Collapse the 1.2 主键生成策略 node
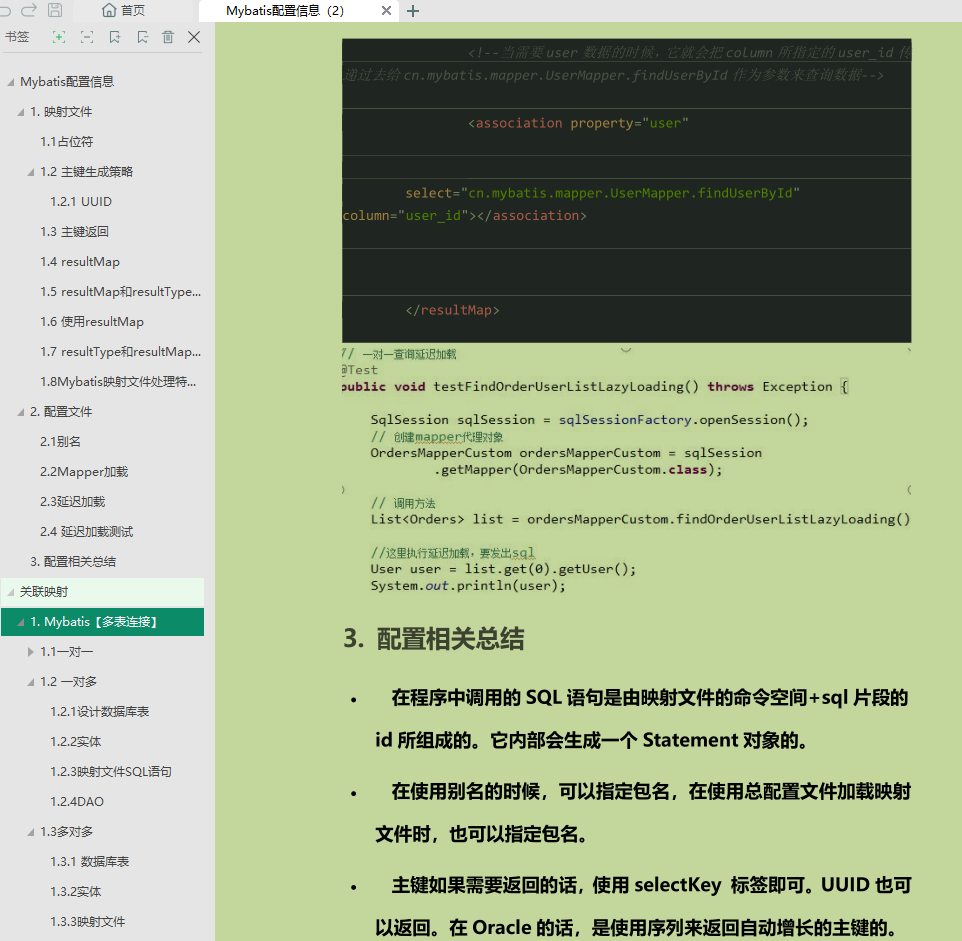The image size is (962, 941). (x=31, y=172)
